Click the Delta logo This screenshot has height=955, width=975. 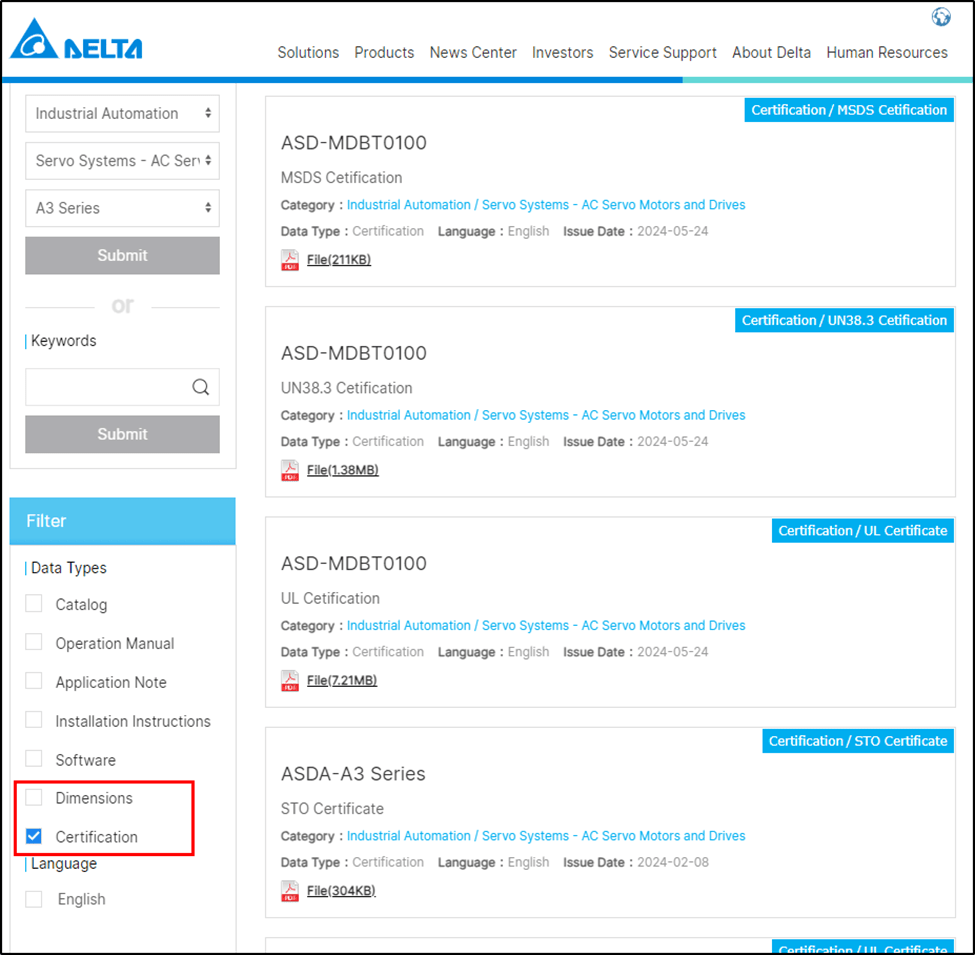coord(77,42)
